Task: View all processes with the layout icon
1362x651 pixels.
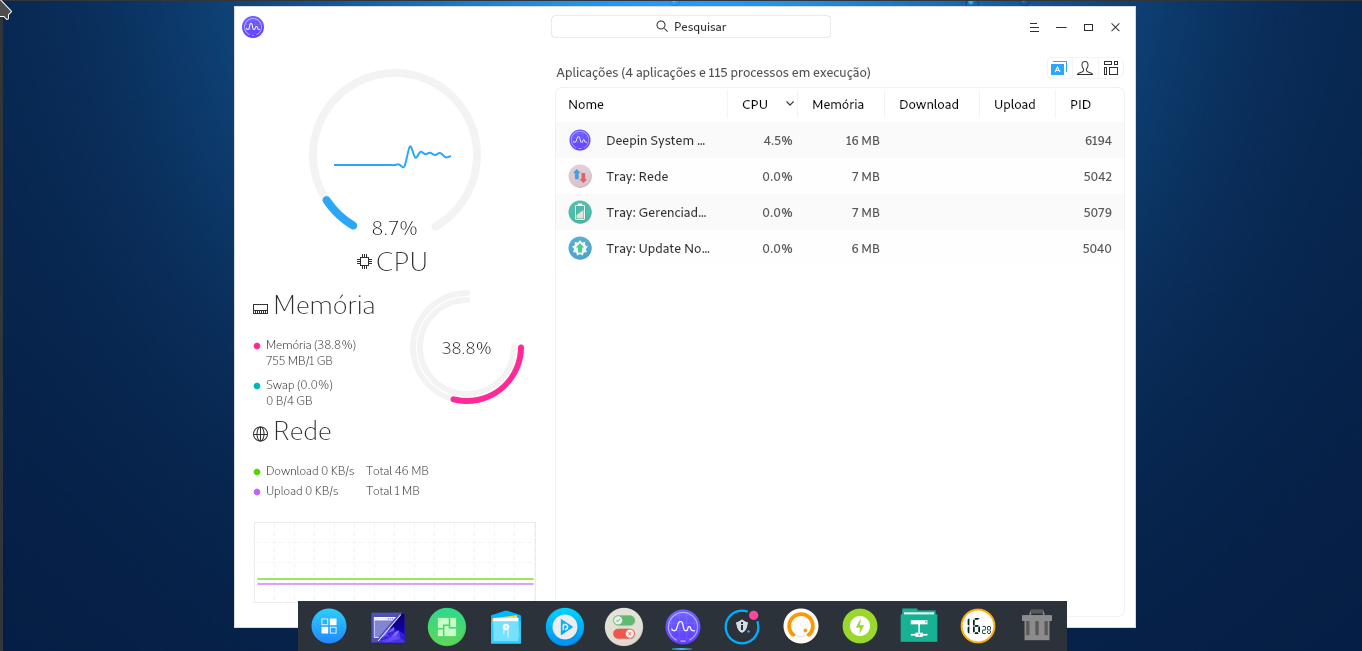Action: (1110, 67)
